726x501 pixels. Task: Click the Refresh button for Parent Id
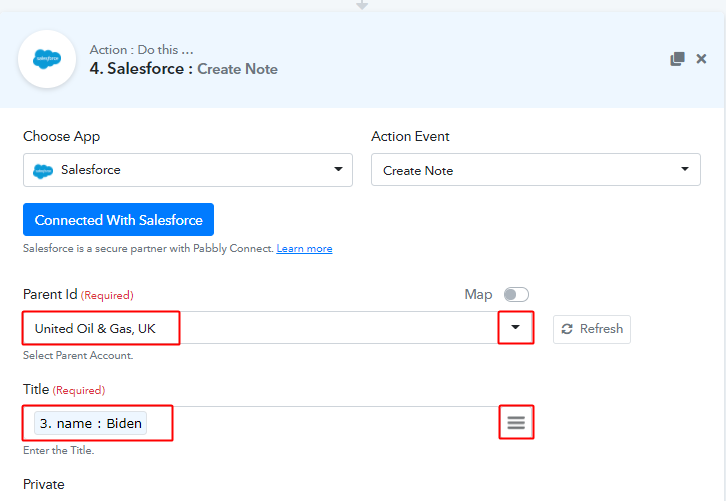pos(592,329)
